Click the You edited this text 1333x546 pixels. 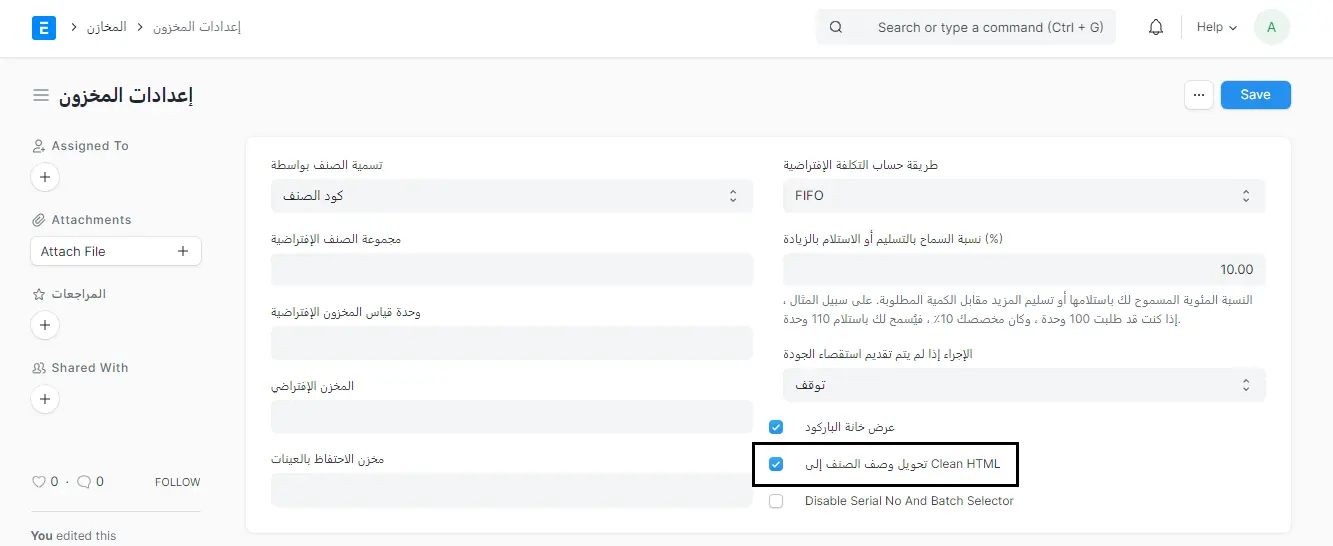click(x=74, y=536)
